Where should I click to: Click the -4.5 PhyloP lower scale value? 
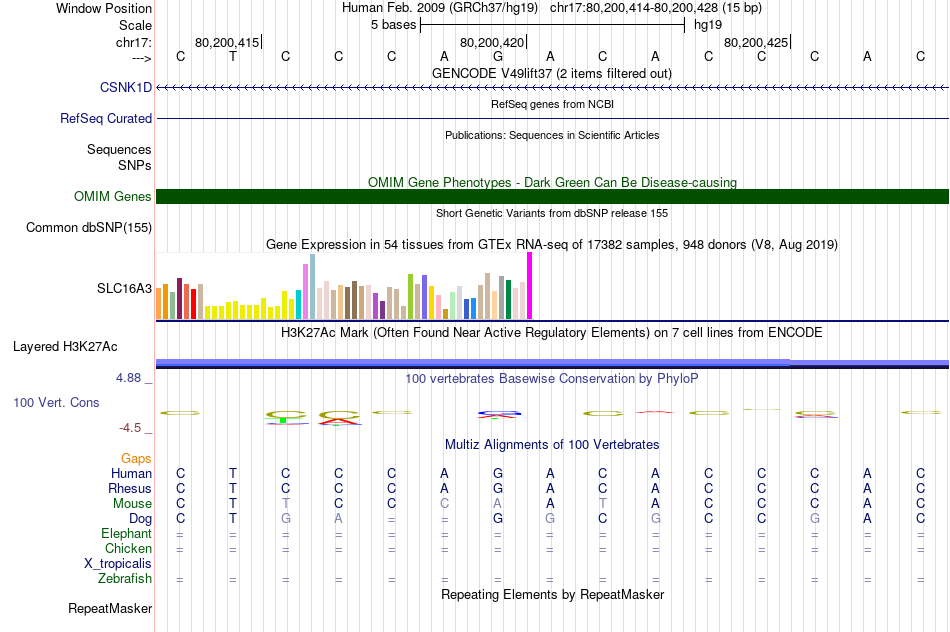pos(130,428)
